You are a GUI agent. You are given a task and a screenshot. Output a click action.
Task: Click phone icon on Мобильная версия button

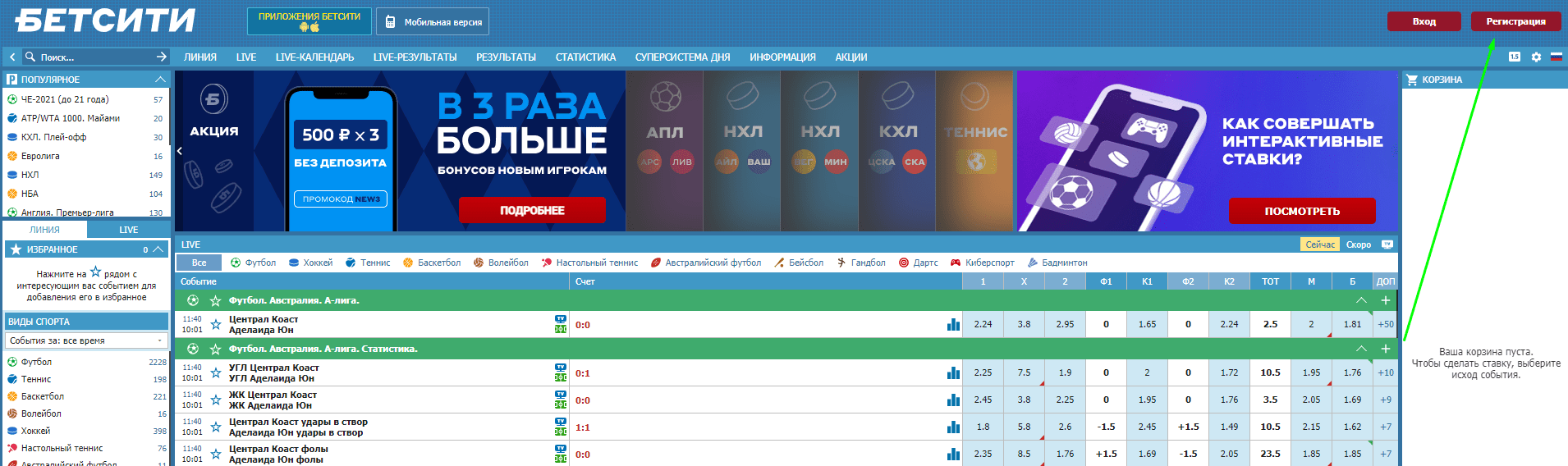390,22
